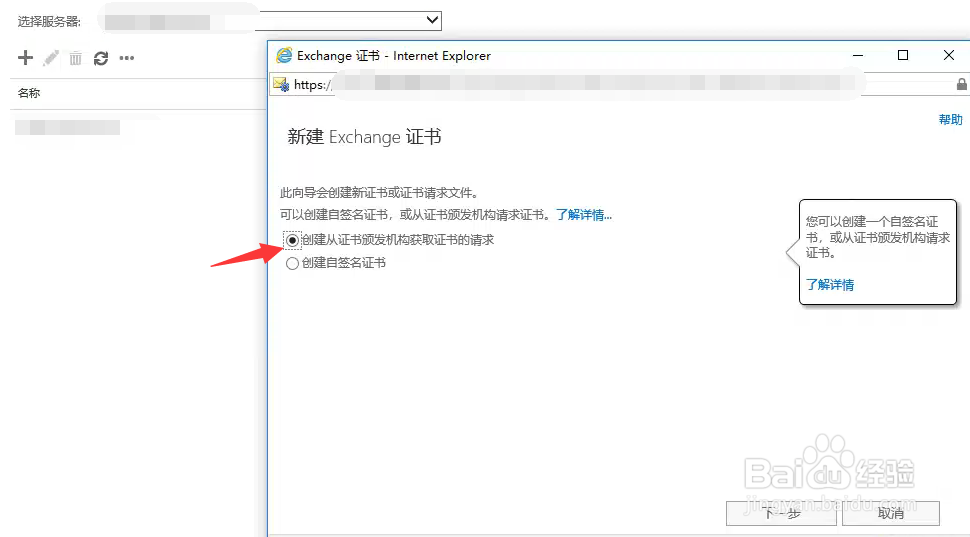Viewport: 970px width, 537px height.
Task: Click the plus icon to add a certificate
Action: pyautogui.click(x=25, y=58)
